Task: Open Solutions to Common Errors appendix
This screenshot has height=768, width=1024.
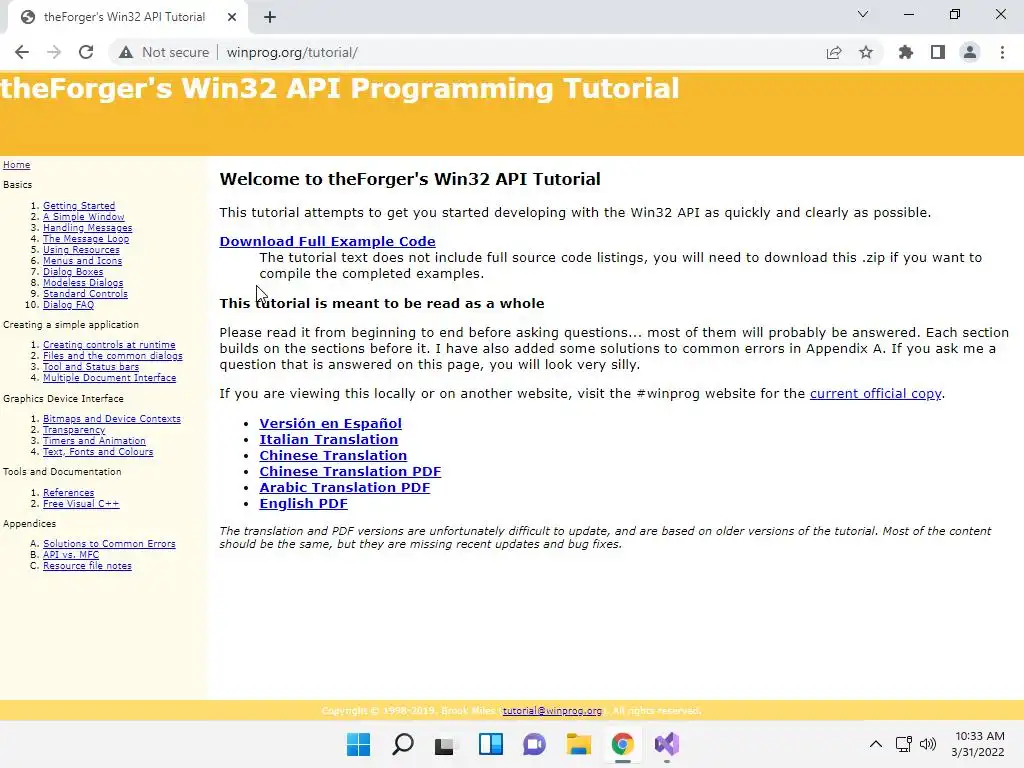Action: [109, 543]
